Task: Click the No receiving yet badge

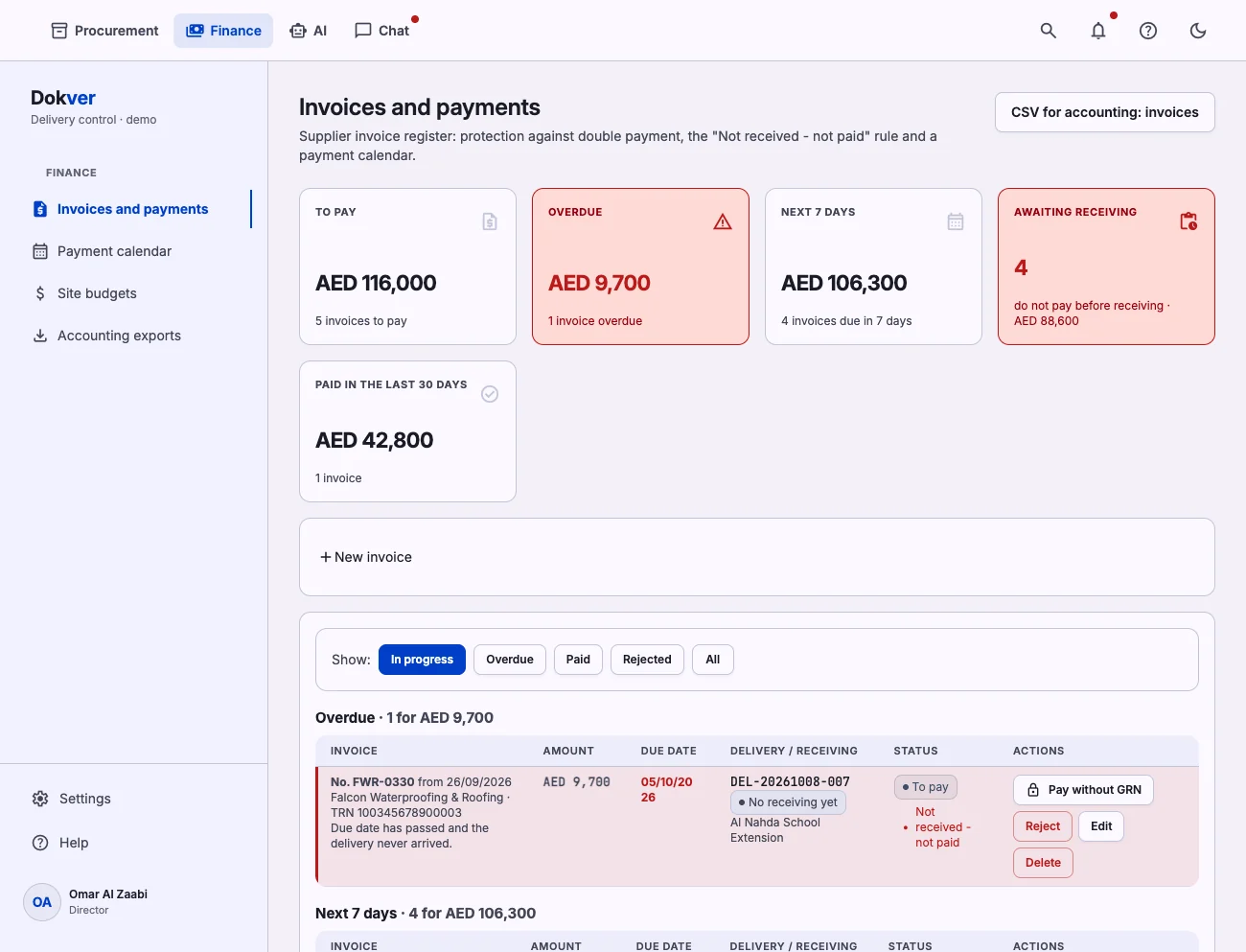Action: tap(788, 802)
